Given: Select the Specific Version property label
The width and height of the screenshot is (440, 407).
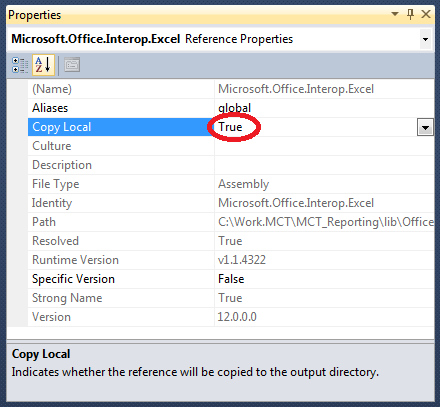Looking at the screenshot, I should click(x=73, y=279).
